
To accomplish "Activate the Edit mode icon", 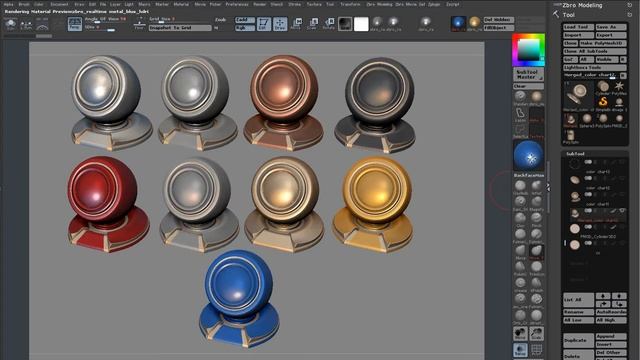I will coord(264,23).
